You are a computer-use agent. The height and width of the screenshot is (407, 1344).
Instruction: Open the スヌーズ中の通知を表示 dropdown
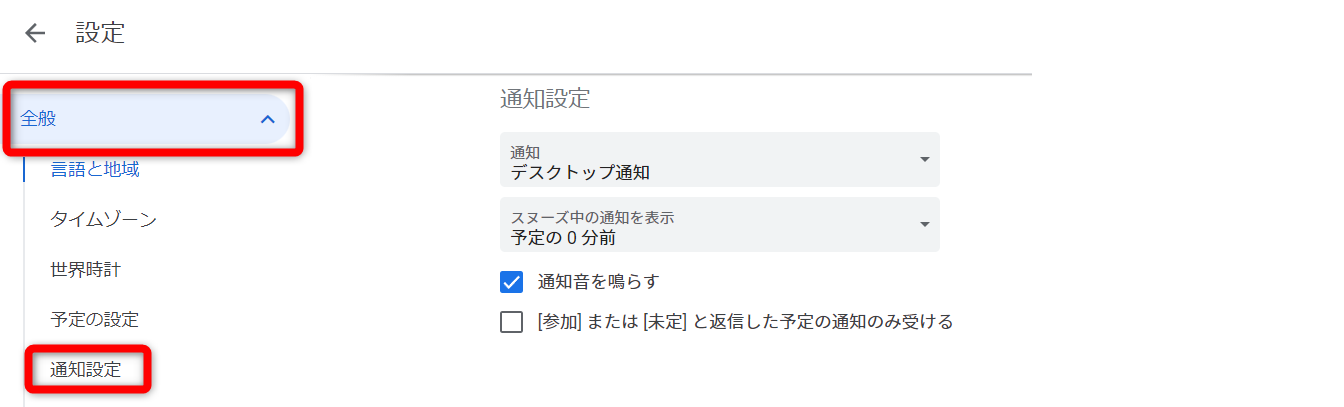(x=719, y=225)
